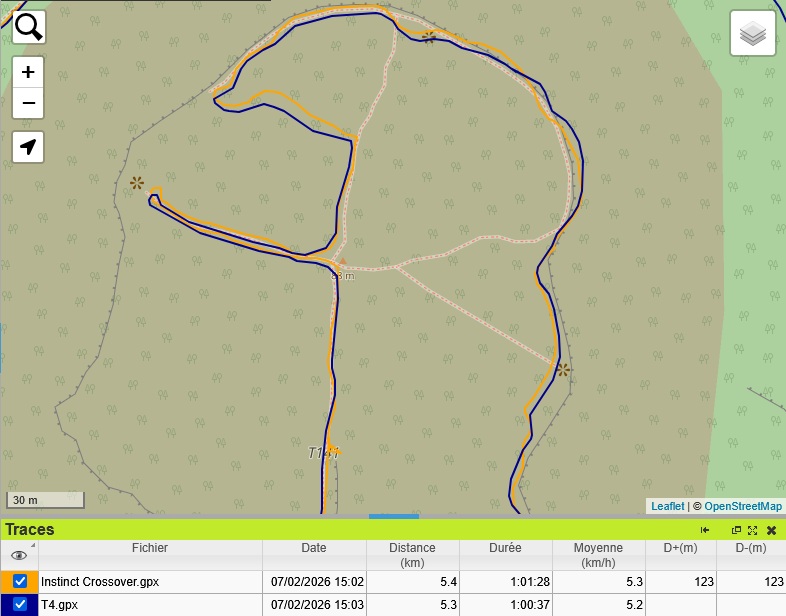The width and height of the screenshot is (786, 616).
Task: Click the Distance (km) column header
Action: point(412,555)
